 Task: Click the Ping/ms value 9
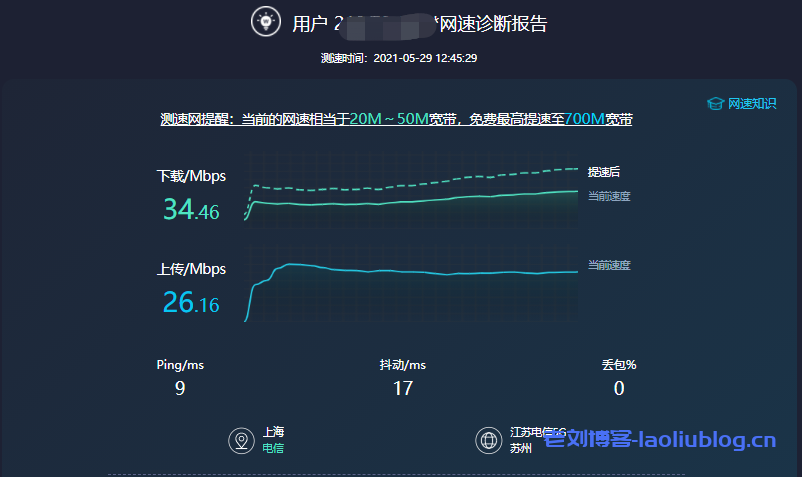180,388
